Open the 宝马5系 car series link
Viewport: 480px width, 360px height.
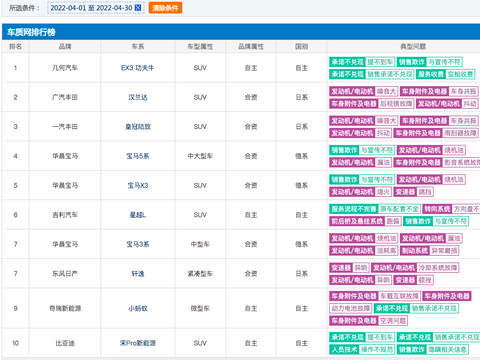click(x=138, y=156)
